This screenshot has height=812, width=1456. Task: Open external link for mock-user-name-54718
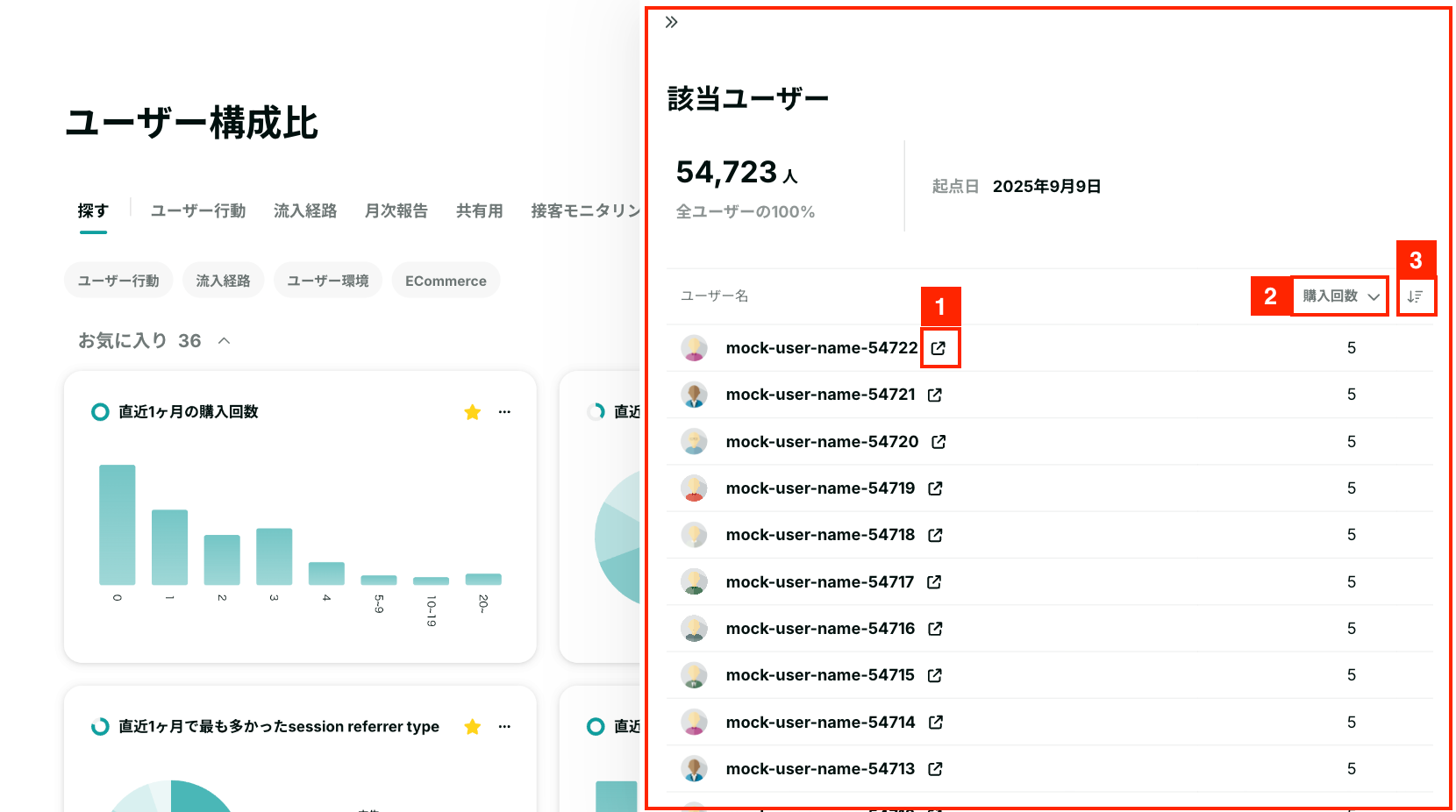(935, 535)
